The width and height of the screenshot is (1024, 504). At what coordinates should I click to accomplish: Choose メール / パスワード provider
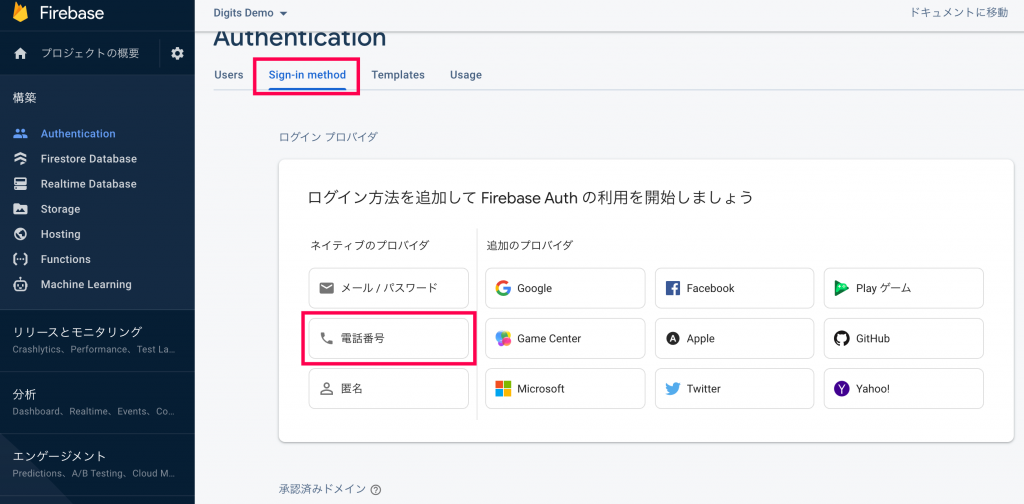tap(389, 288)
